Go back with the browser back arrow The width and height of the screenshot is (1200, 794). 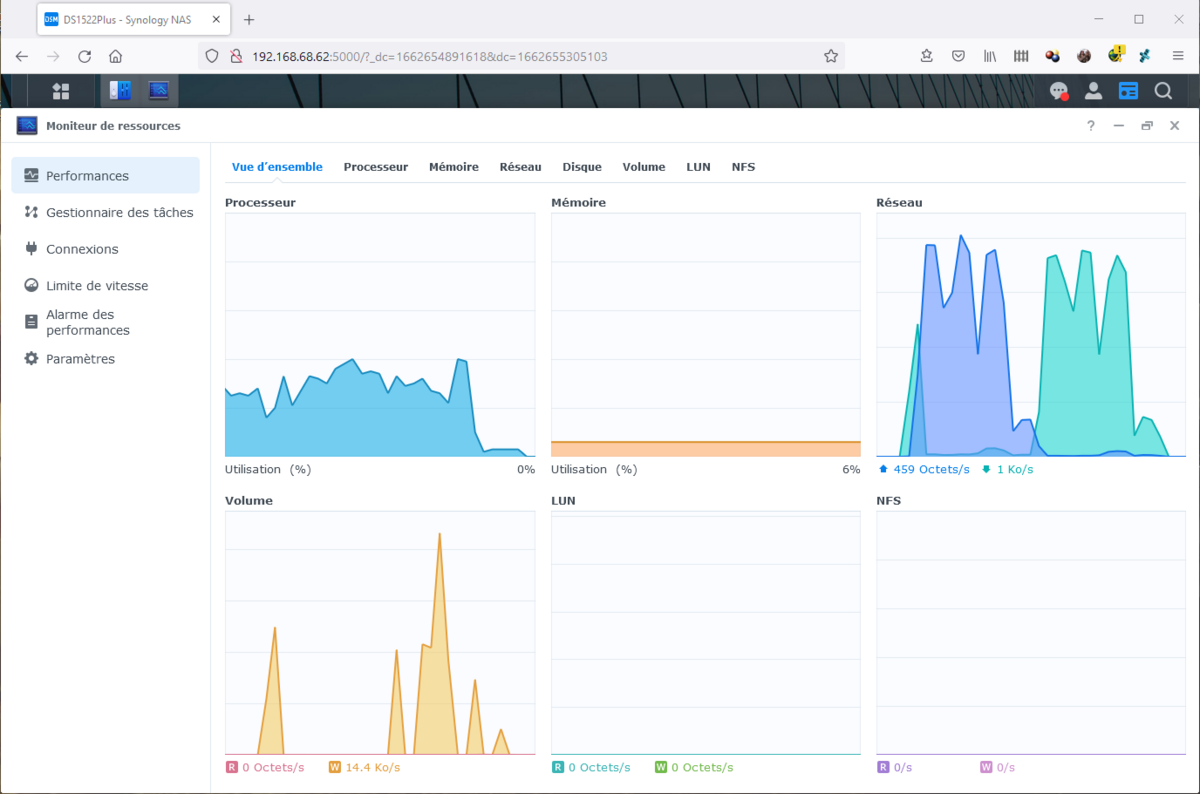[x=22, y=56]
